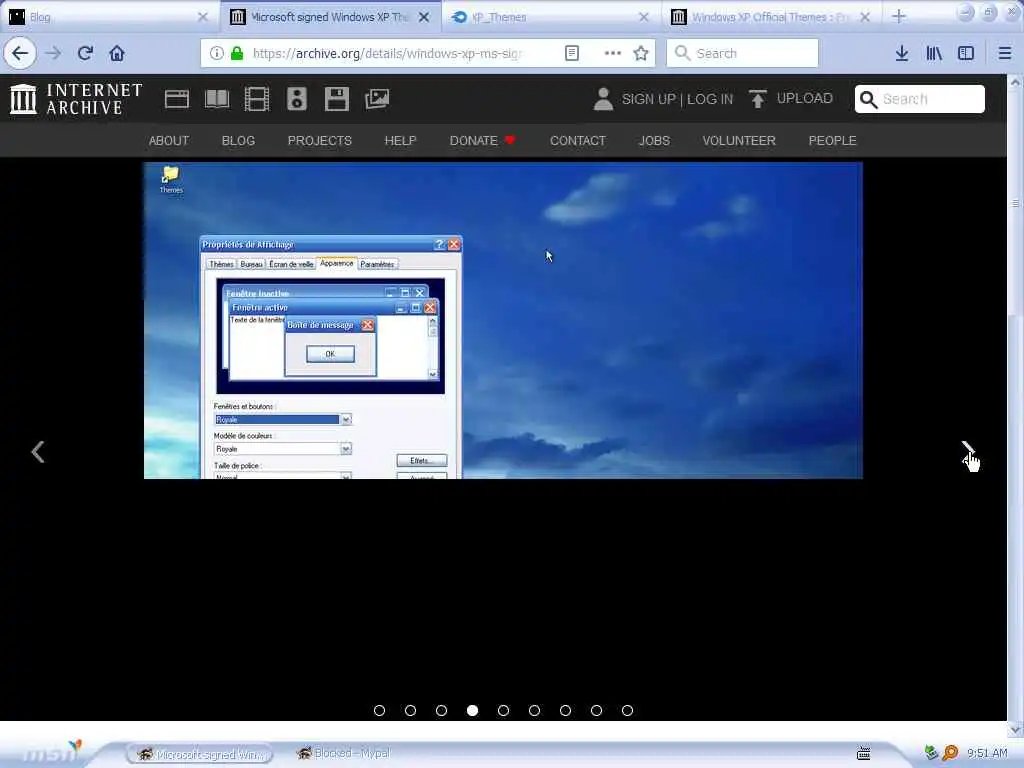This screenshot has height=768, width=1024.
Task: Select the eighth carousel dot
Action: [x=596, y=711]
